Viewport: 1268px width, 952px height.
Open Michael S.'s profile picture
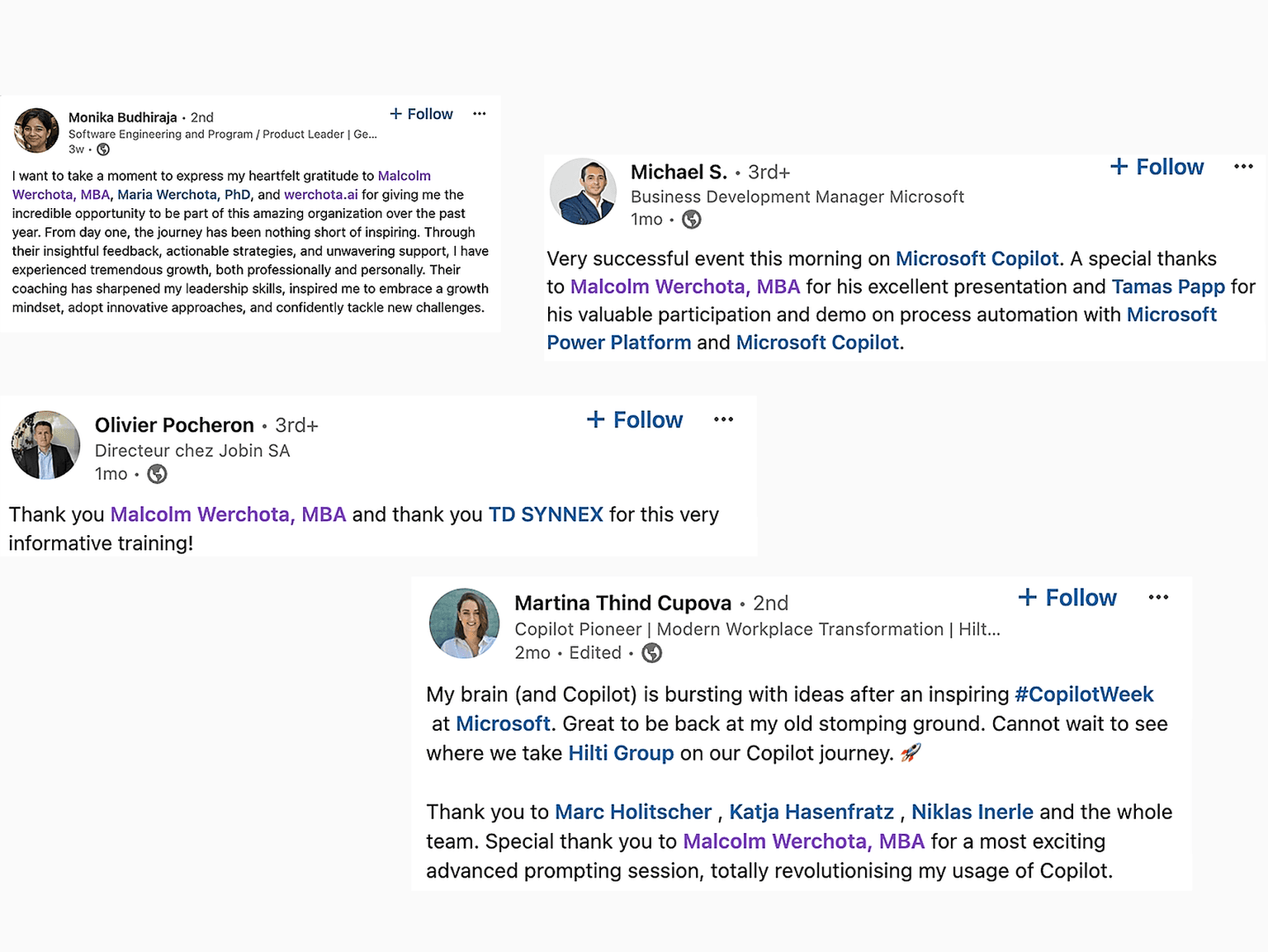(x=583, y=192)
